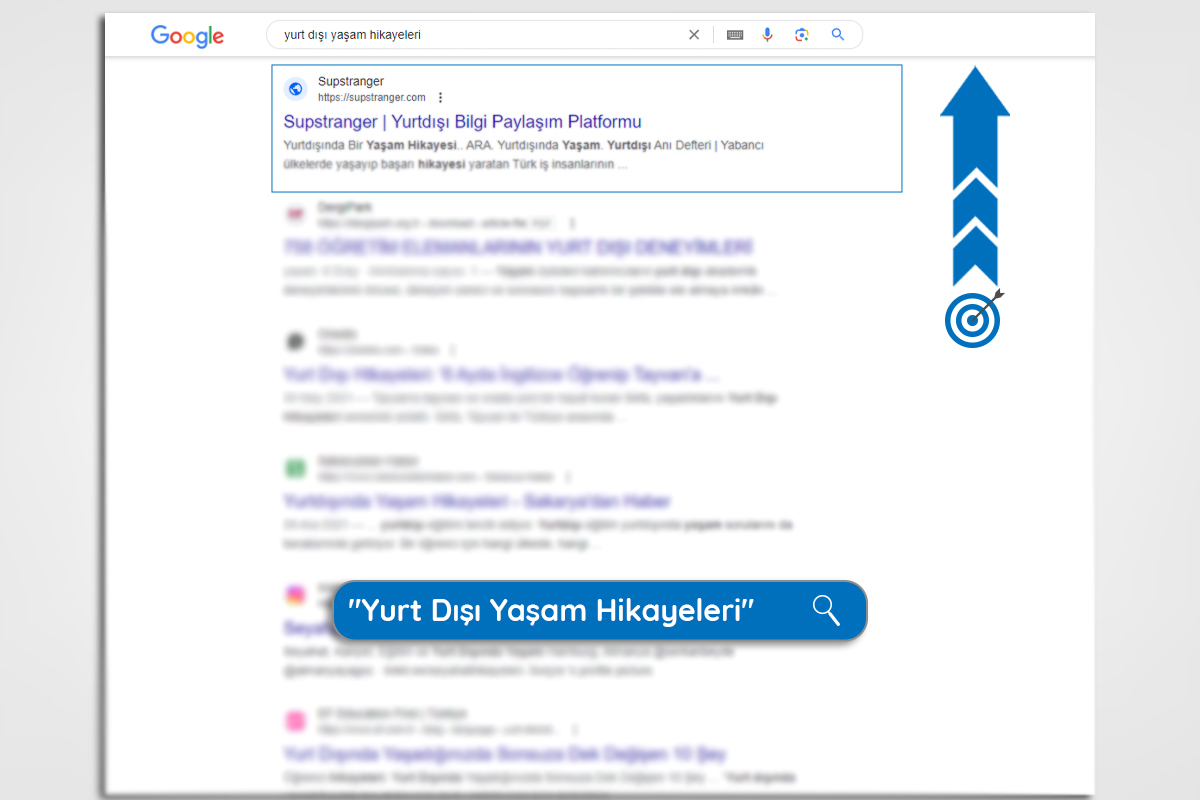Open the on-screen keyboard icon

[x=735, y=35]
